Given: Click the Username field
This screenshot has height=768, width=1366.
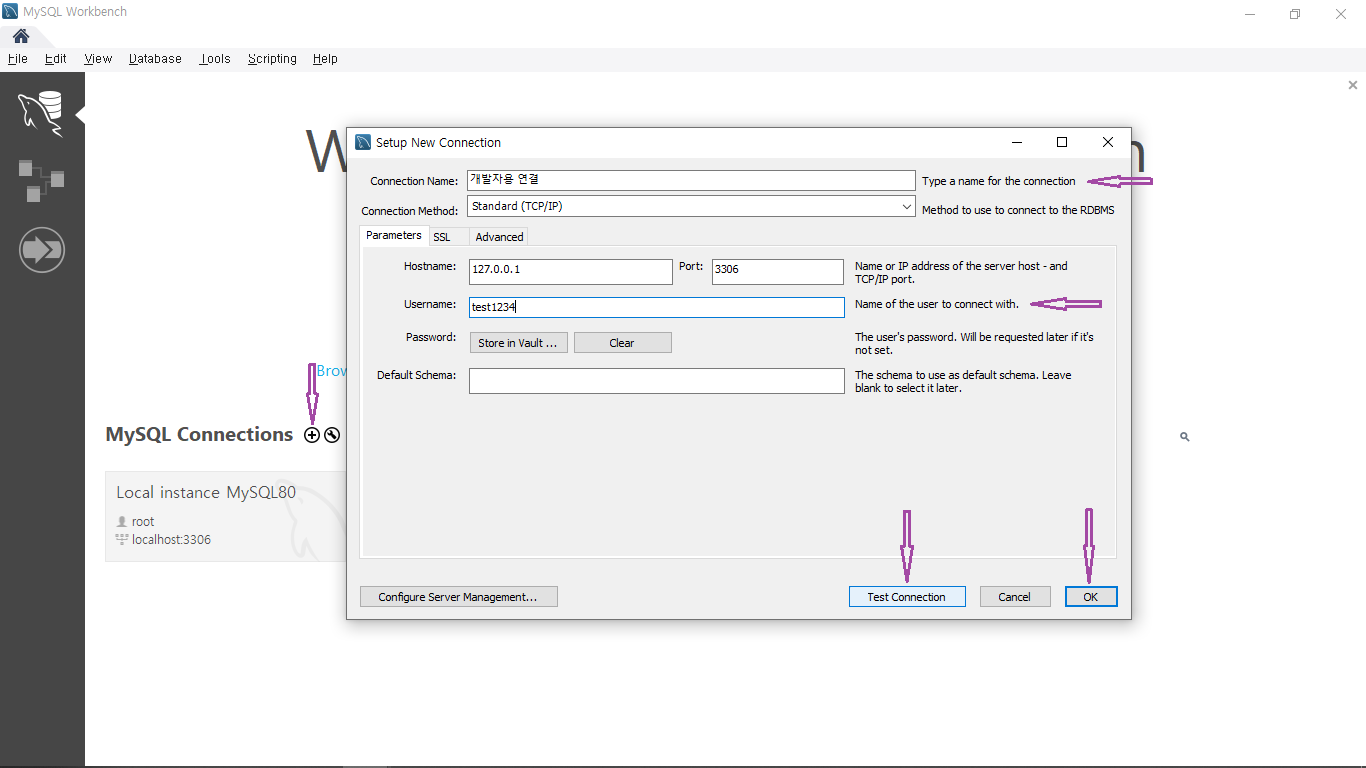Looking at the screenshot, I should pyautogui.click(x=657, y=307).
